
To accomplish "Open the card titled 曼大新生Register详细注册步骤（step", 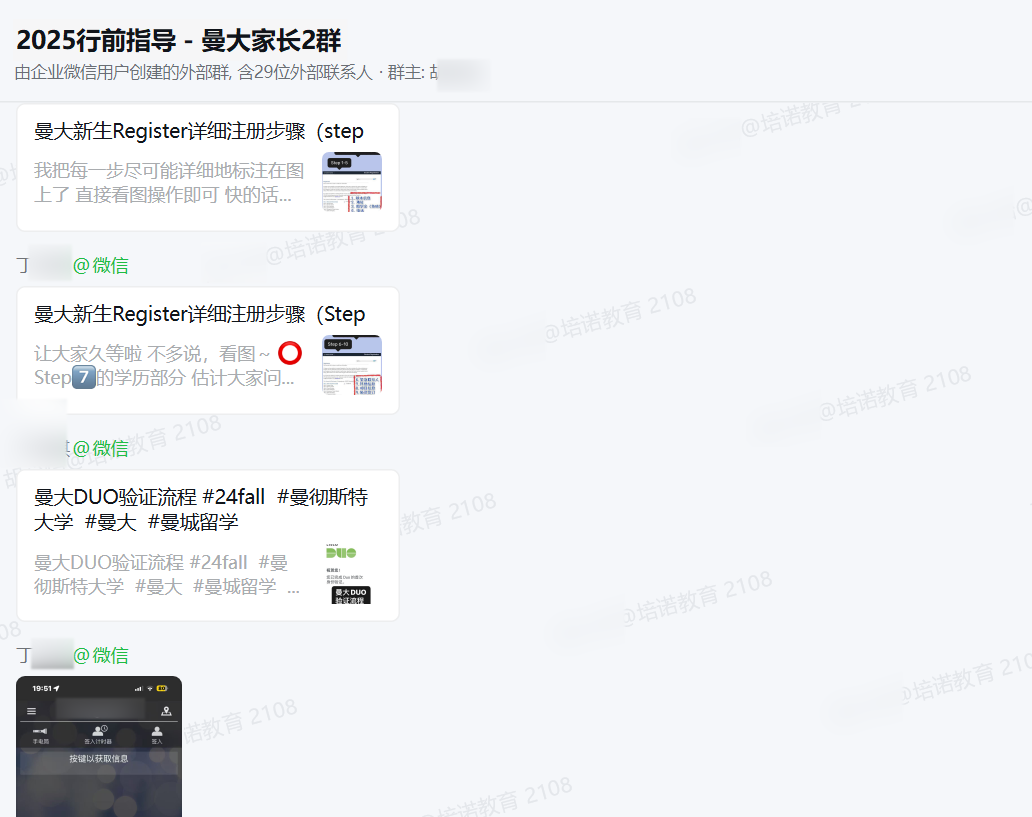I will point(207,167).
